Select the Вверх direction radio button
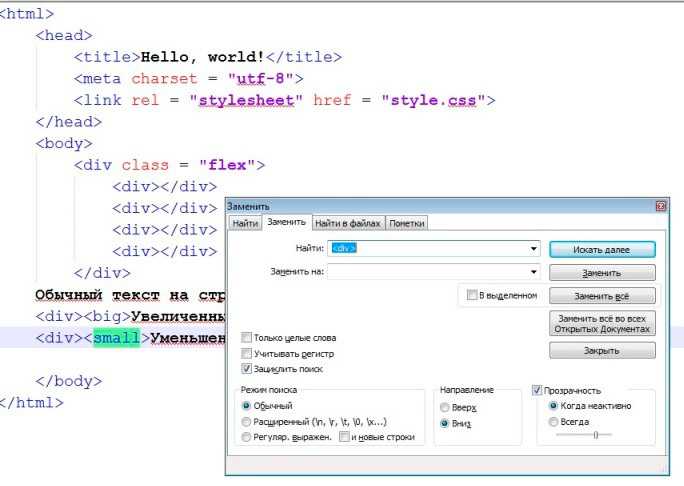Screen dimensions: 684x486 (445, 407)
